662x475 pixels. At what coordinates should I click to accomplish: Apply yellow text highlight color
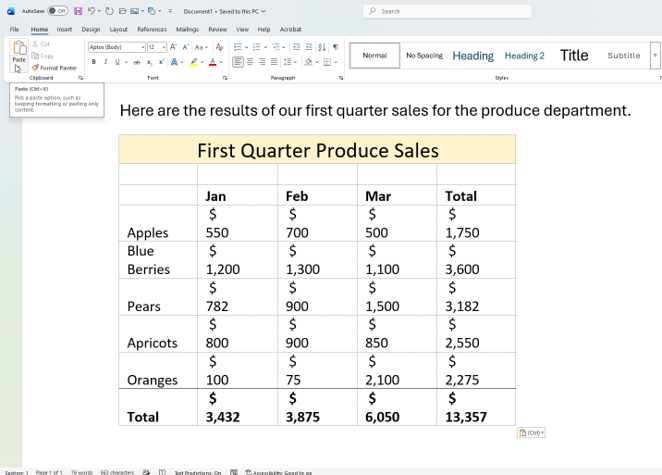point(193,62)
